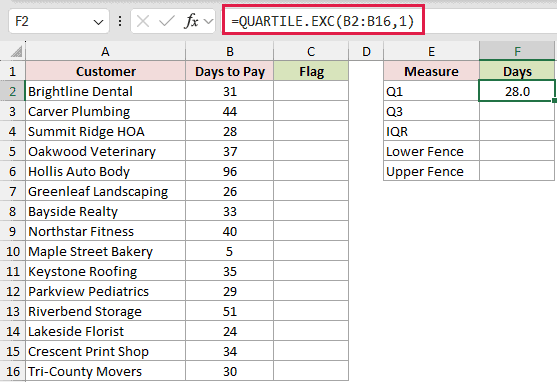Select the empty Days cell beside IQR

[x=517, y=131]
